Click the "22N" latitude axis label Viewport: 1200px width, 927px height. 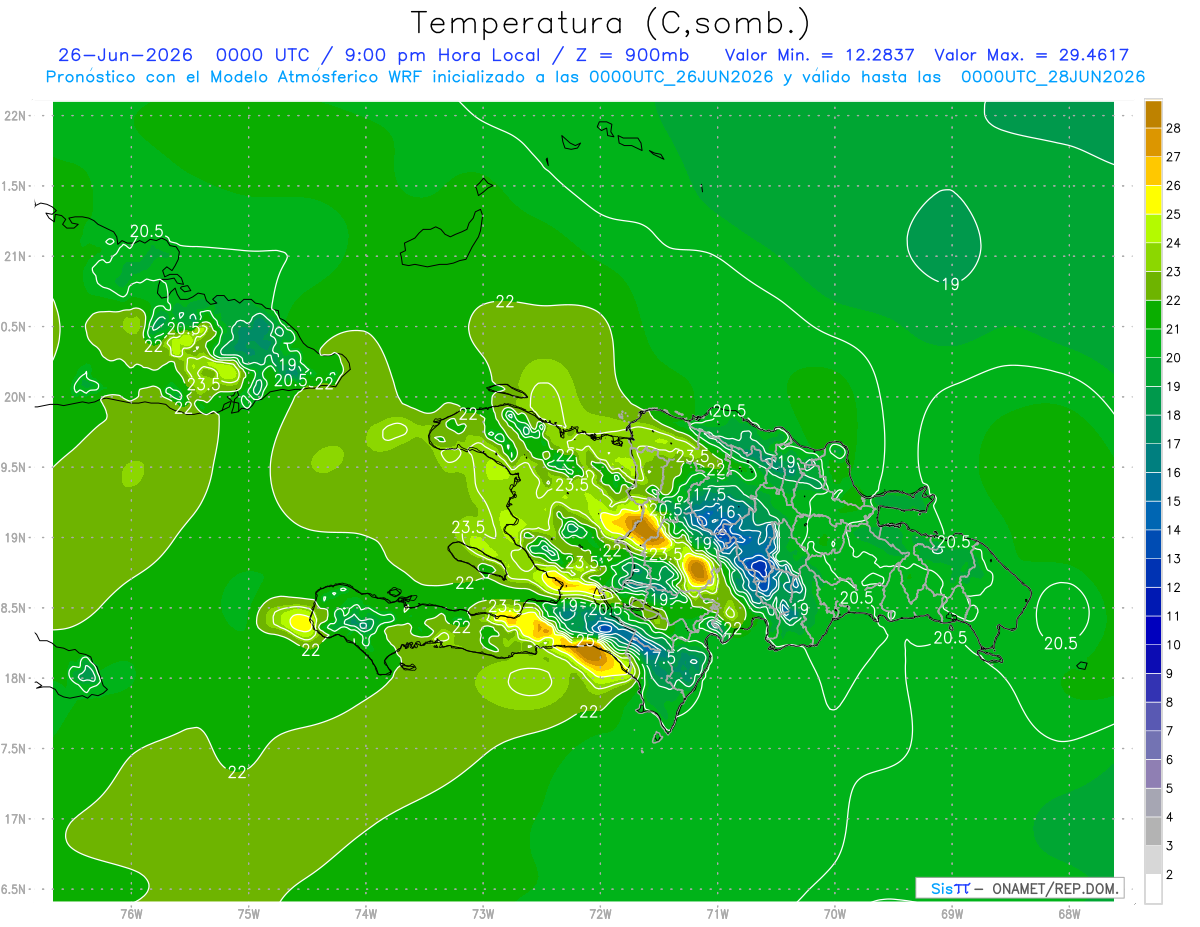click(15, 116)
